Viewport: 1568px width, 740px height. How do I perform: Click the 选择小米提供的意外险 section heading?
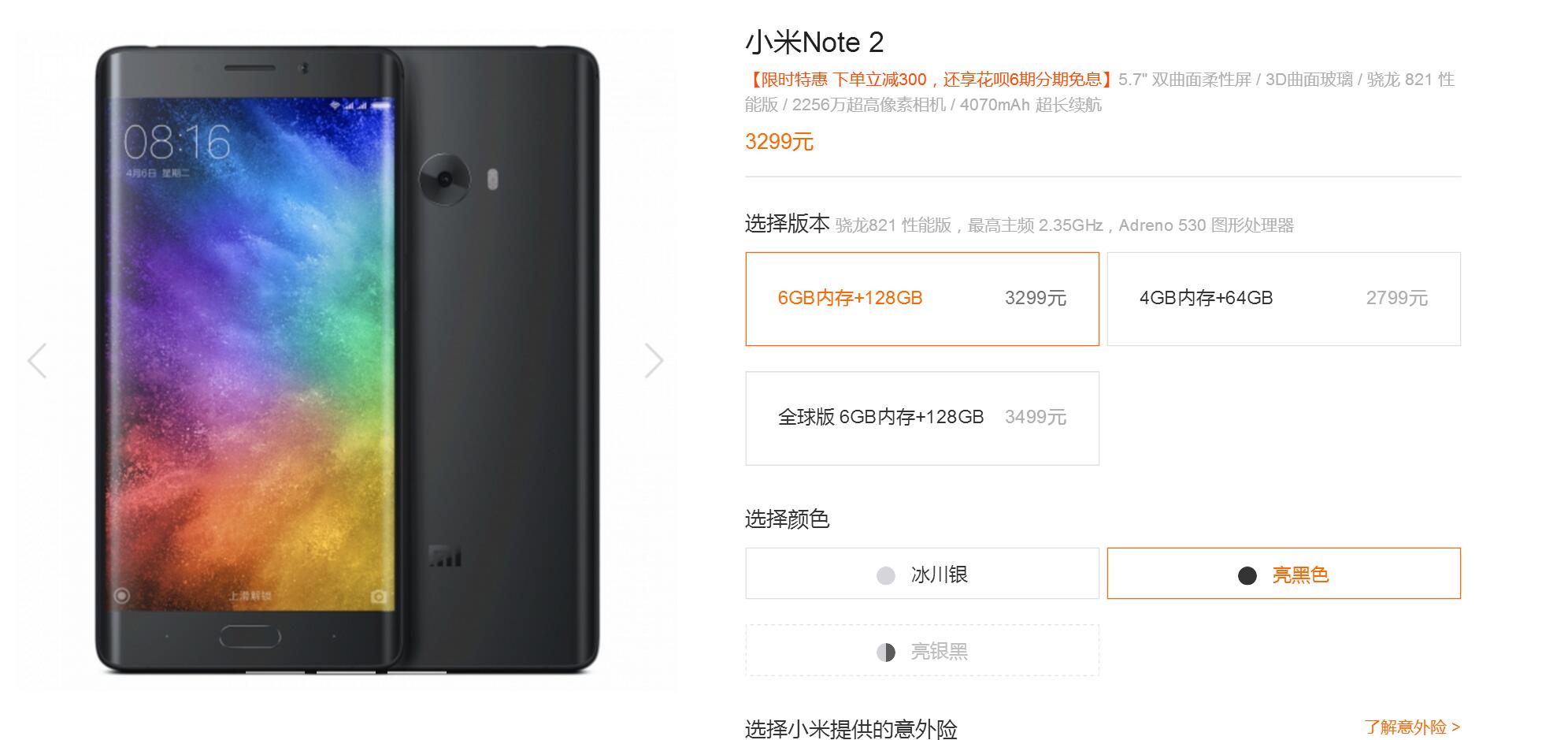(851, 729)
